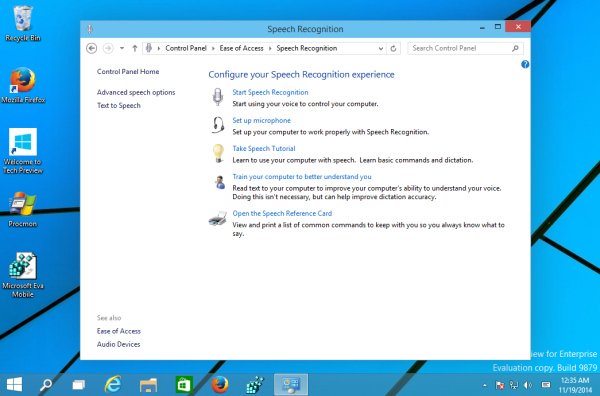Click the person icon beside Train your computer
Screen dimensions: 600x396
(220, 183)
